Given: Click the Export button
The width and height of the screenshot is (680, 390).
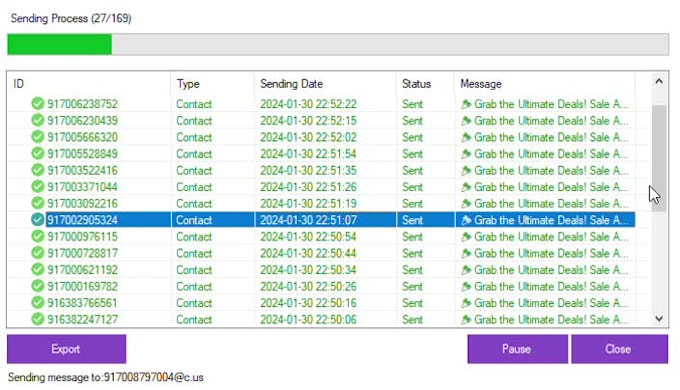Looking at the screenshot, I should [x=66, y=349].
